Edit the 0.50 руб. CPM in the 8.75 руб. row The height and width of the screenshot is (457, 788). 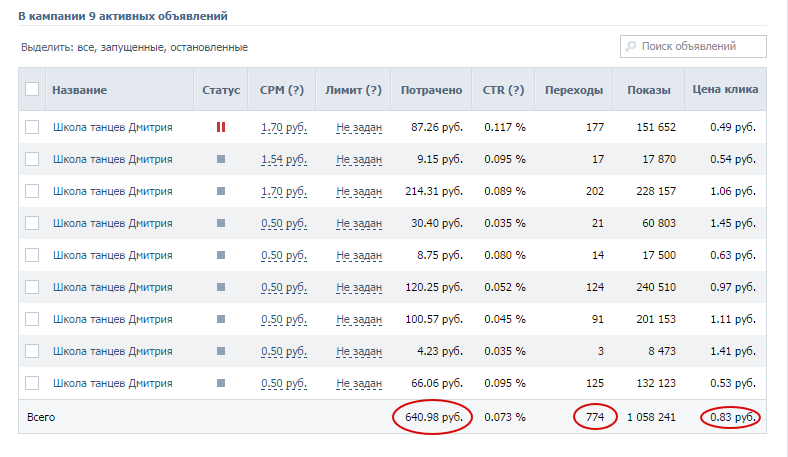pyautogui.click(x=284, y=256)
